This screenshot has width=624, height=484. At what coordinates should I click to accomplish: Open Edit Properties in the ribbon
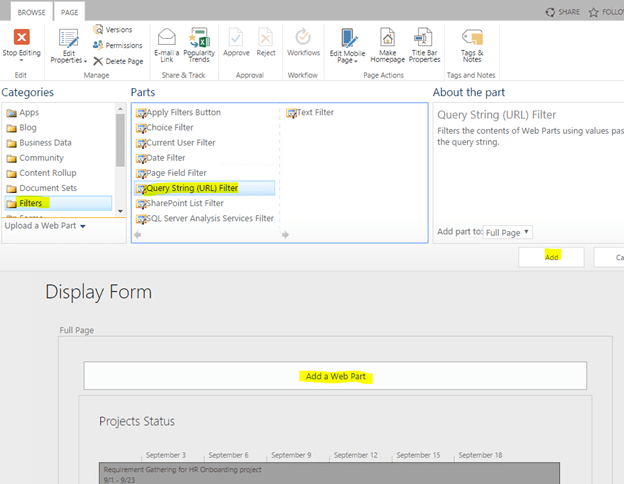(68, 46)
